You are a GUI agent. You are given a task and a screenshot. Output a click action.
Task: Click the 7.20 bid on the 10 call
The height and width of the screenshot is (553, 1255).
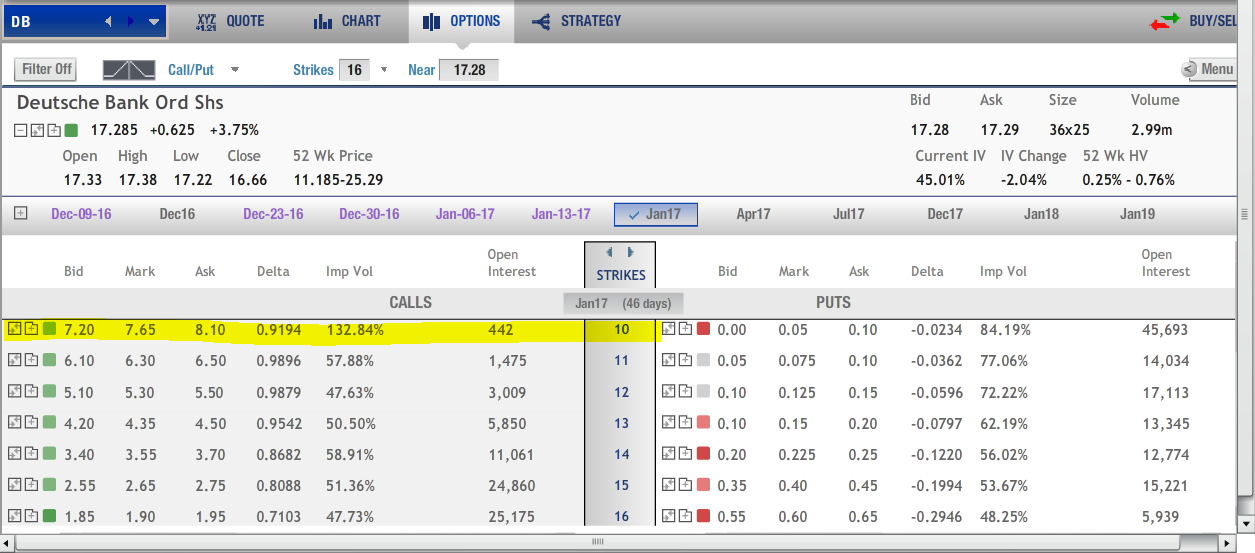click(x=79, y=329)
